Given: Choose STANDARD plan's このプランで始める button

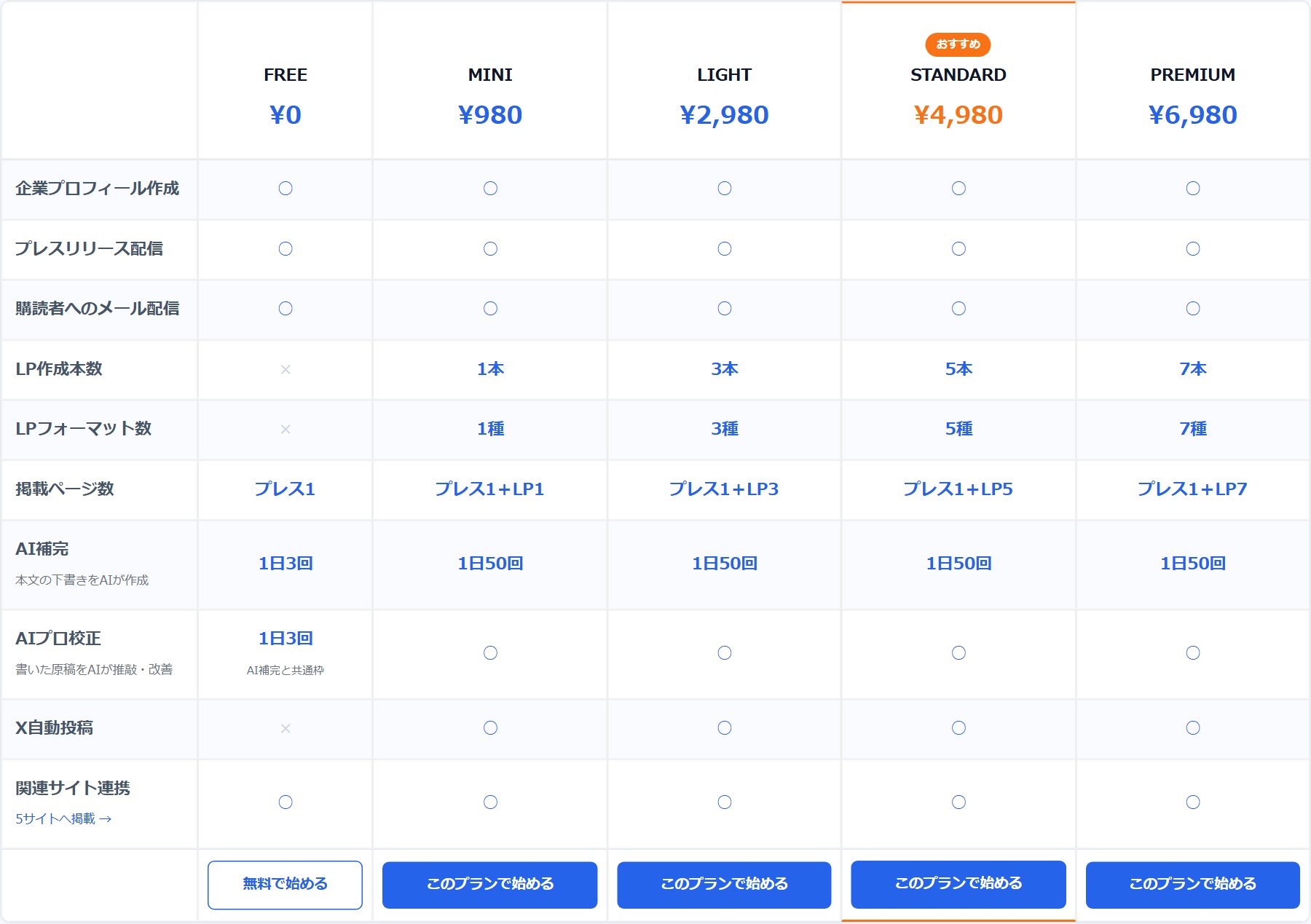Looking at the screenshot, I should click(958, 884).
